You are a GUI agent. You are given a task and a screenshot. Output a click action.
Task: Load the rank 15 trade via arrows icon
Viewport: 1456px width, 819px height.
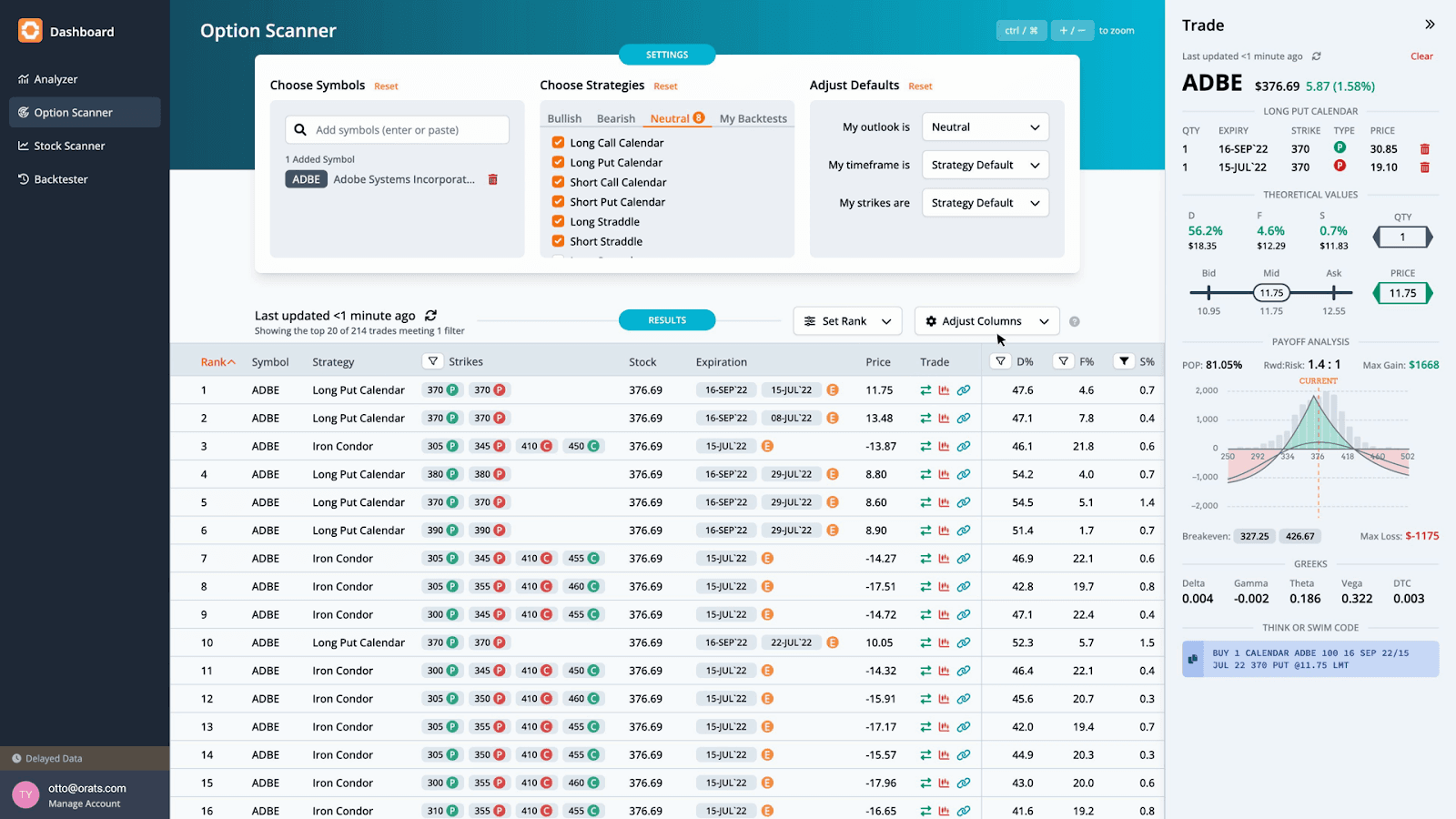[x=925, y=783]
